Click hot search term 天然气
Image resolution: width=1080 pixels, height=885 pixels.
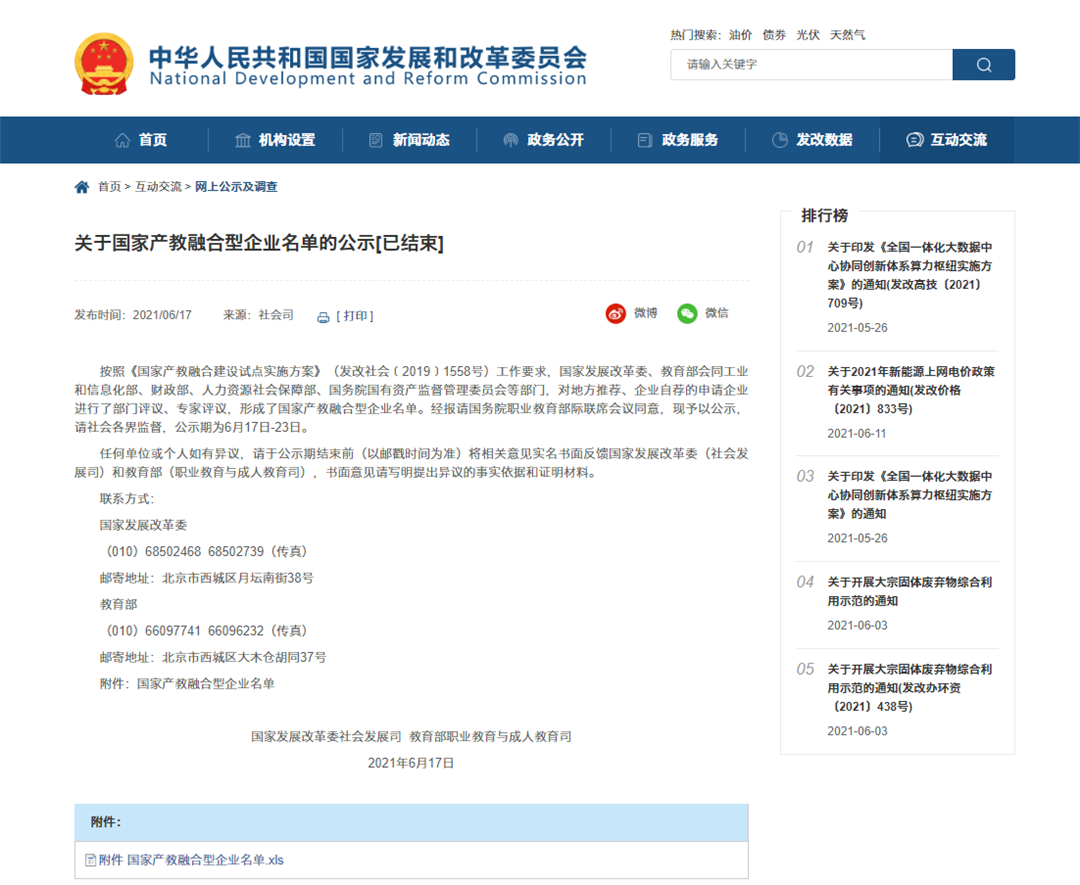pos(847,35)
